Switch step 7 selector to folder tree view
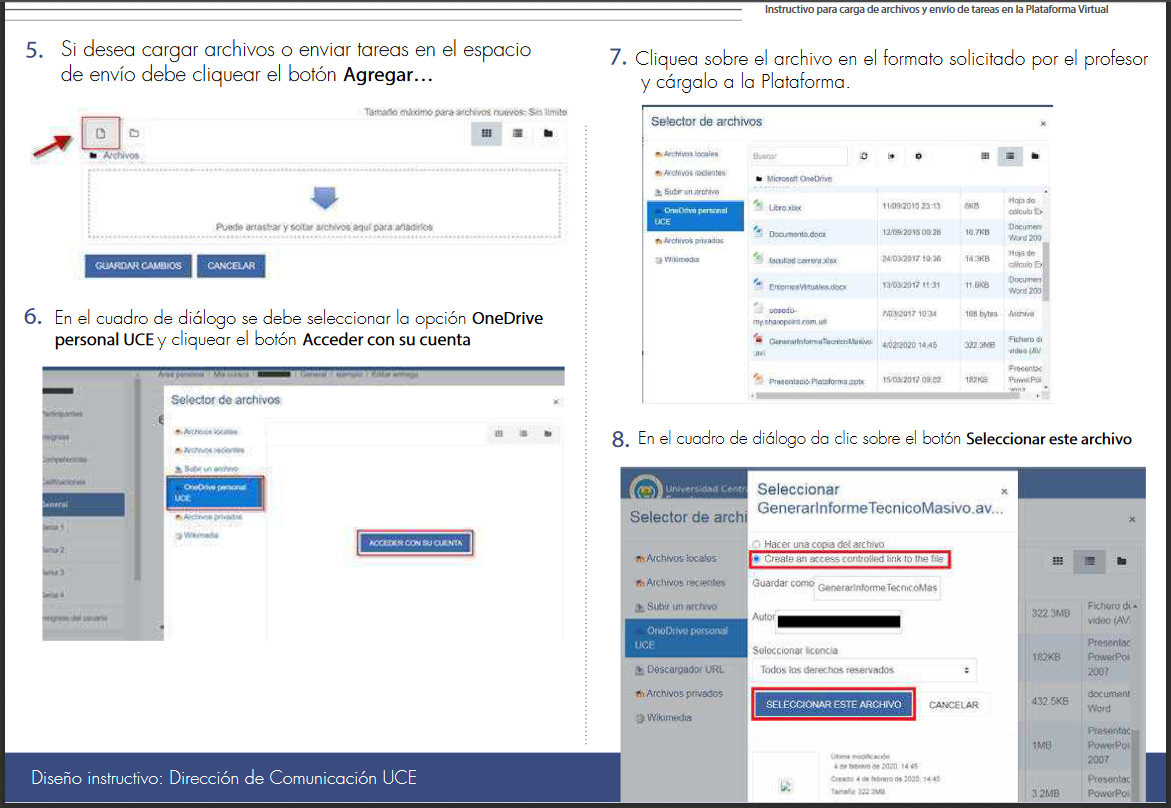The image size is (1171, 808). (1035, 156)
